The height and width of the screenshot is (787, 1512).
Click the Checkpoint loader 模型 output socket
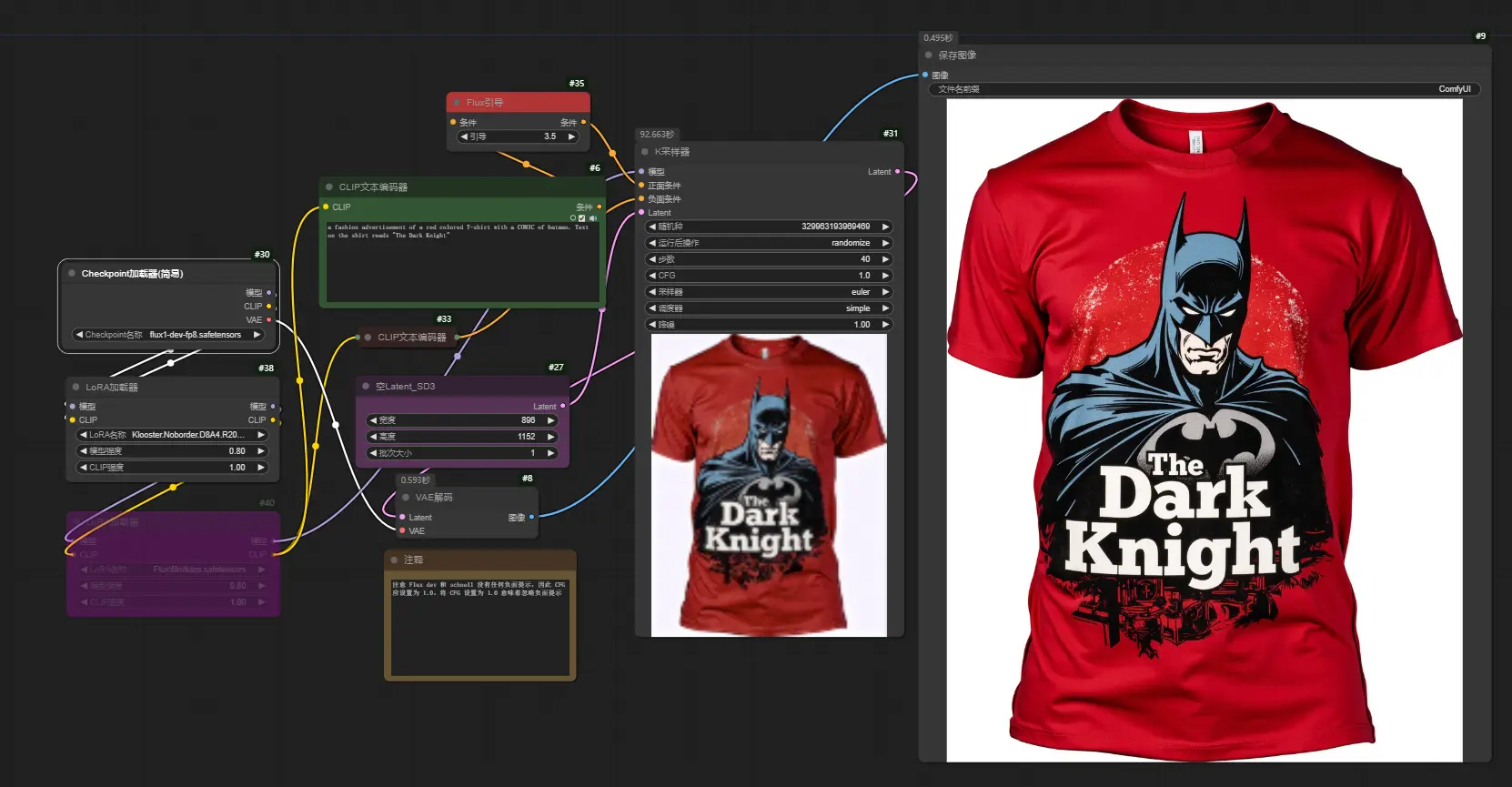[x=268, y=293]
